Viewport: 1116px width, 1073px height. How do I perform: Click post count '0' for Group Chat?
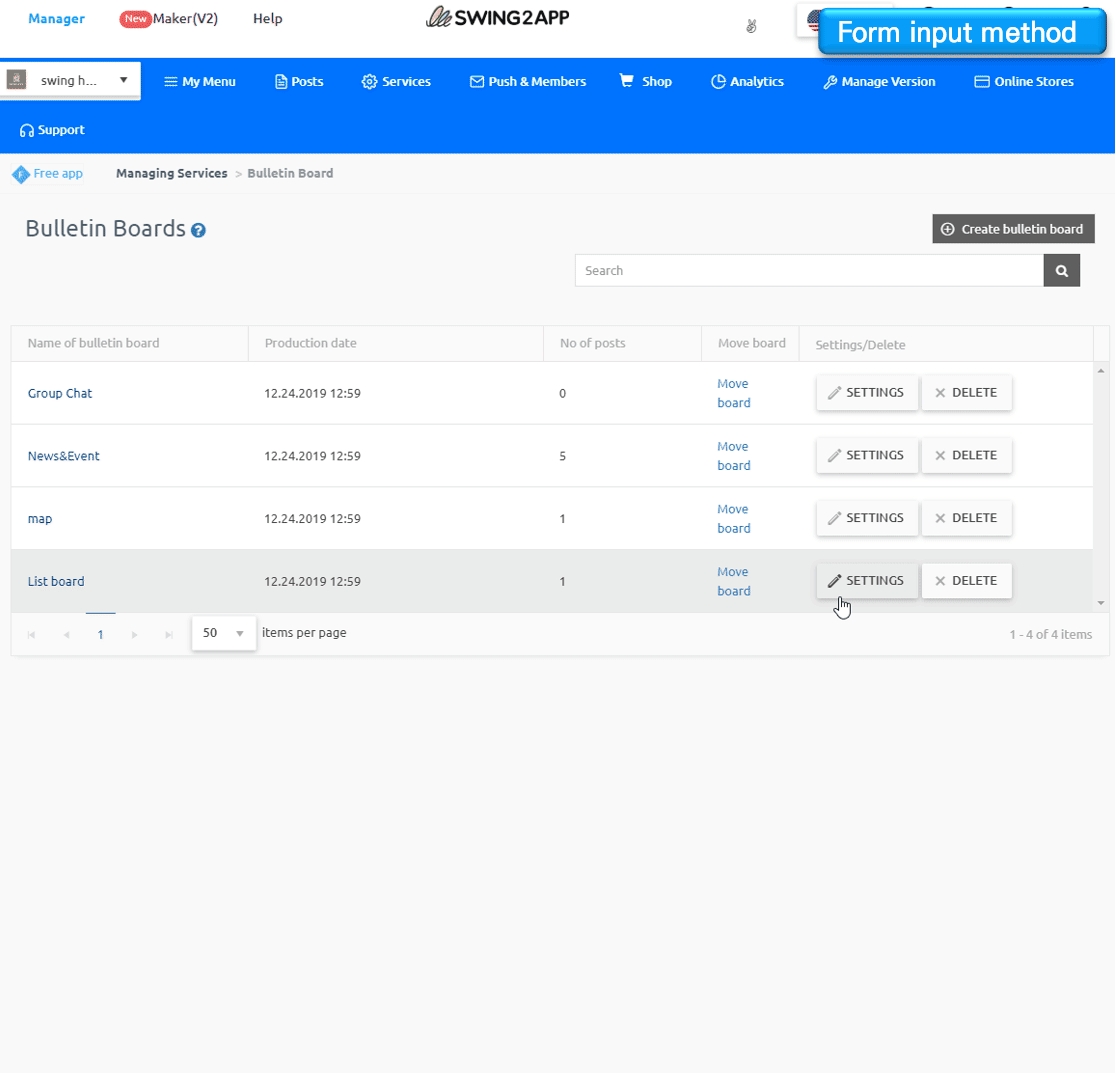(x=562, y=393)
